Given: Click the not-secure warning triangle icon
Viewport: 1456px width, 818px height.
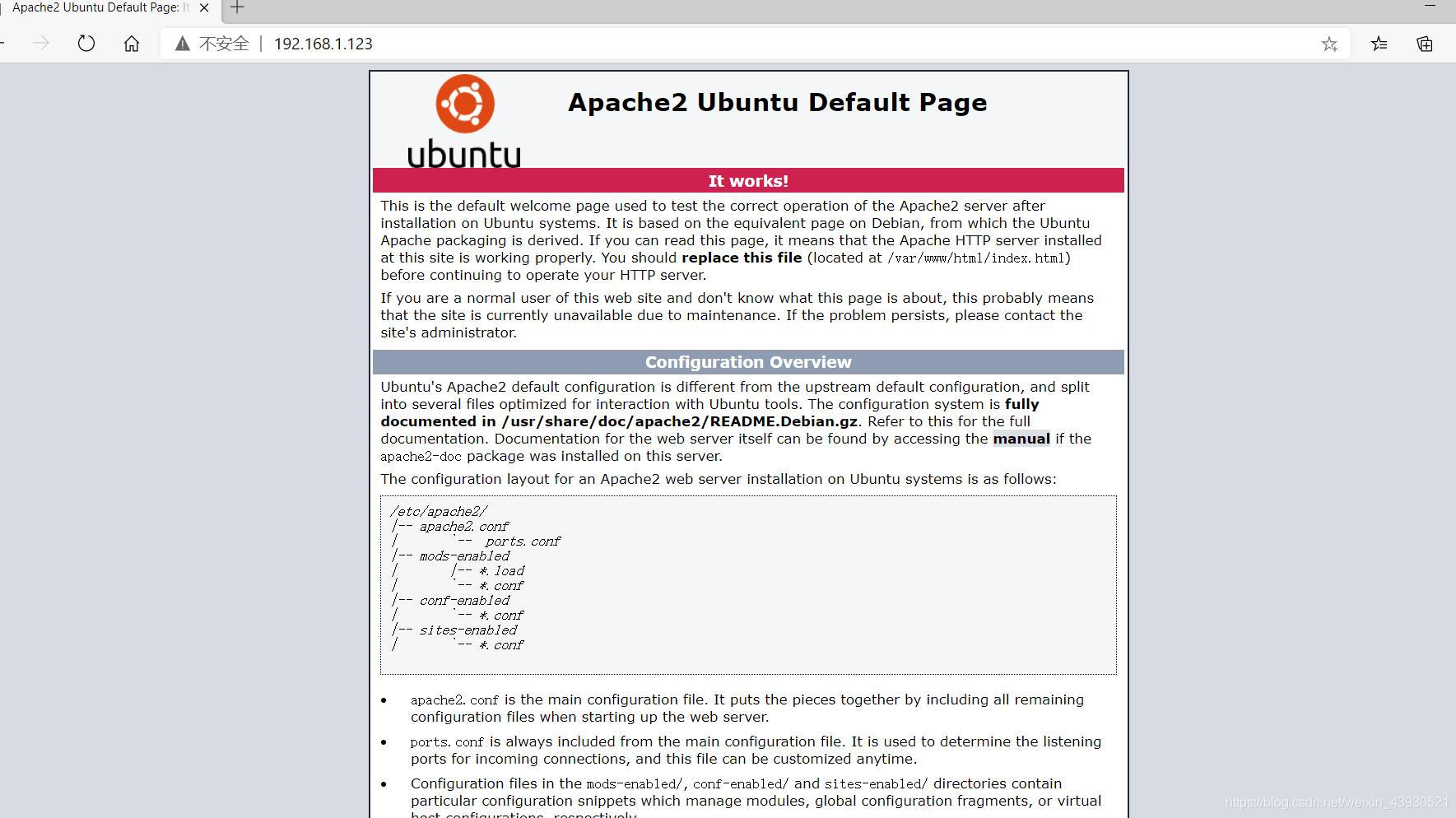Looking at the screenshot, I should [x=183, y=44].
